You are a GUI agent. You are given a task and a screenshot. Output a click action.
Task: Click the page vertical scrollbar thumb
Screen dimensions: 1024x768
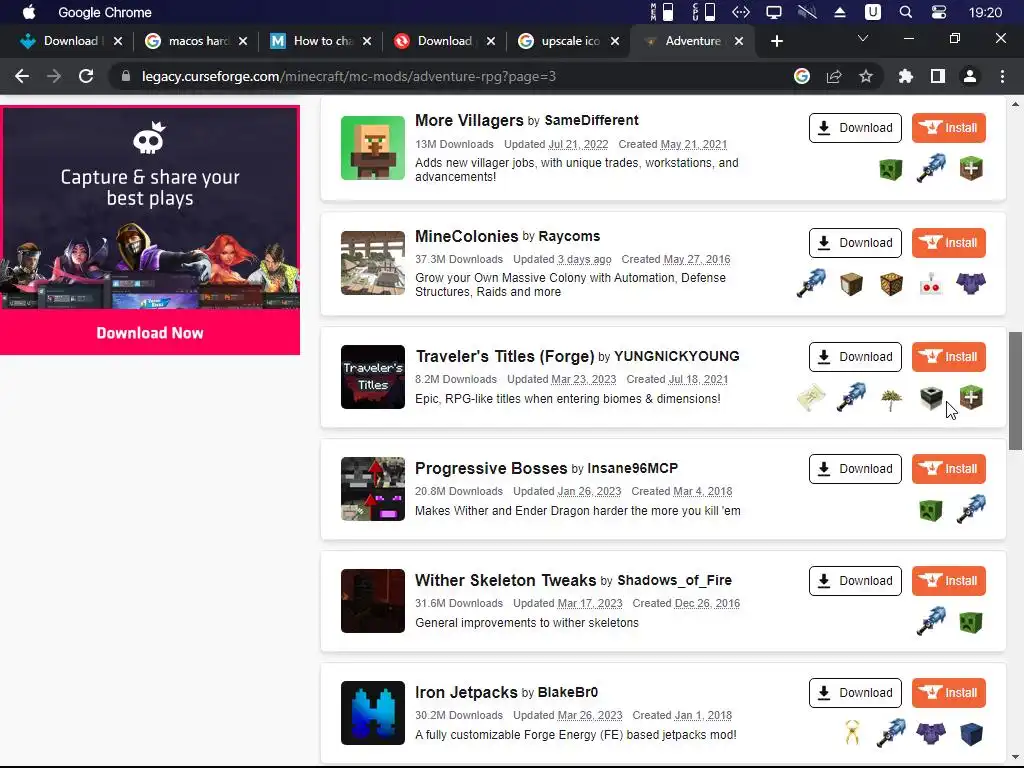coord(1015,391)
